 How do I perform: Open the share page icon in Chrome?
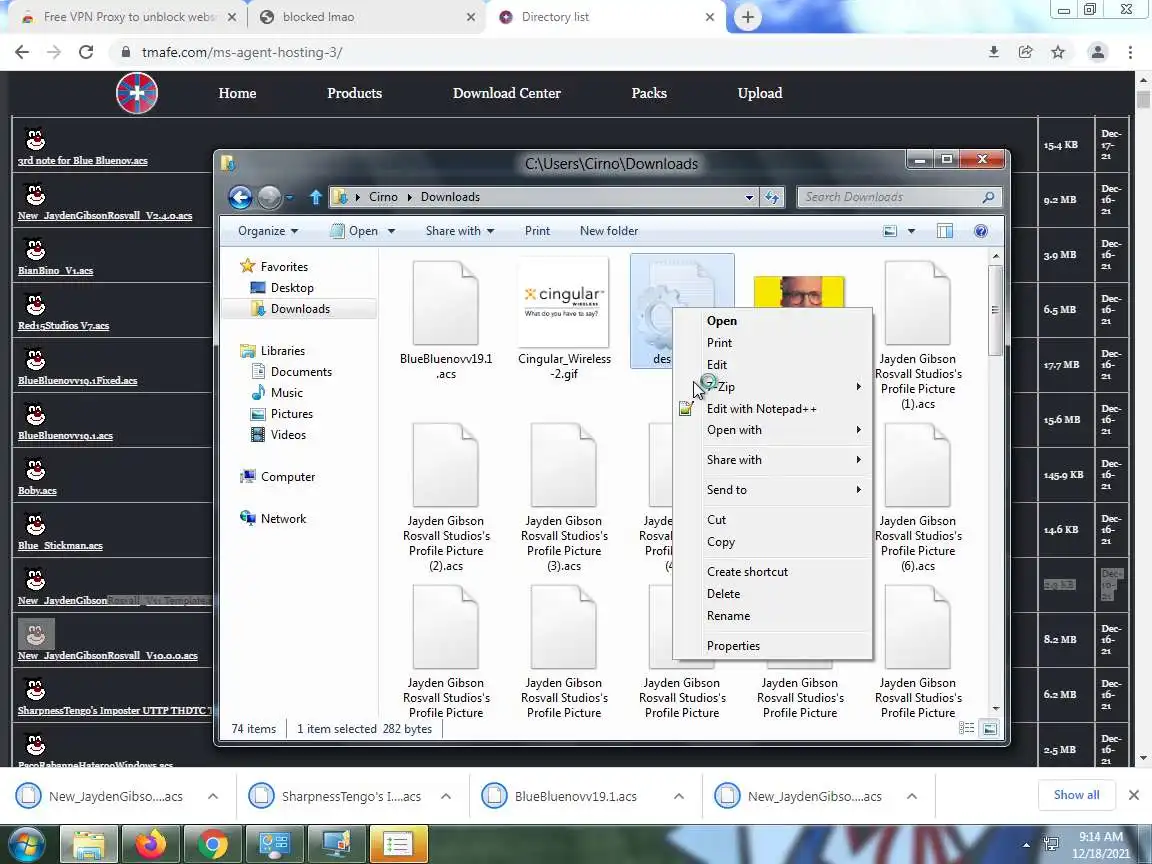click(1026, 52)
